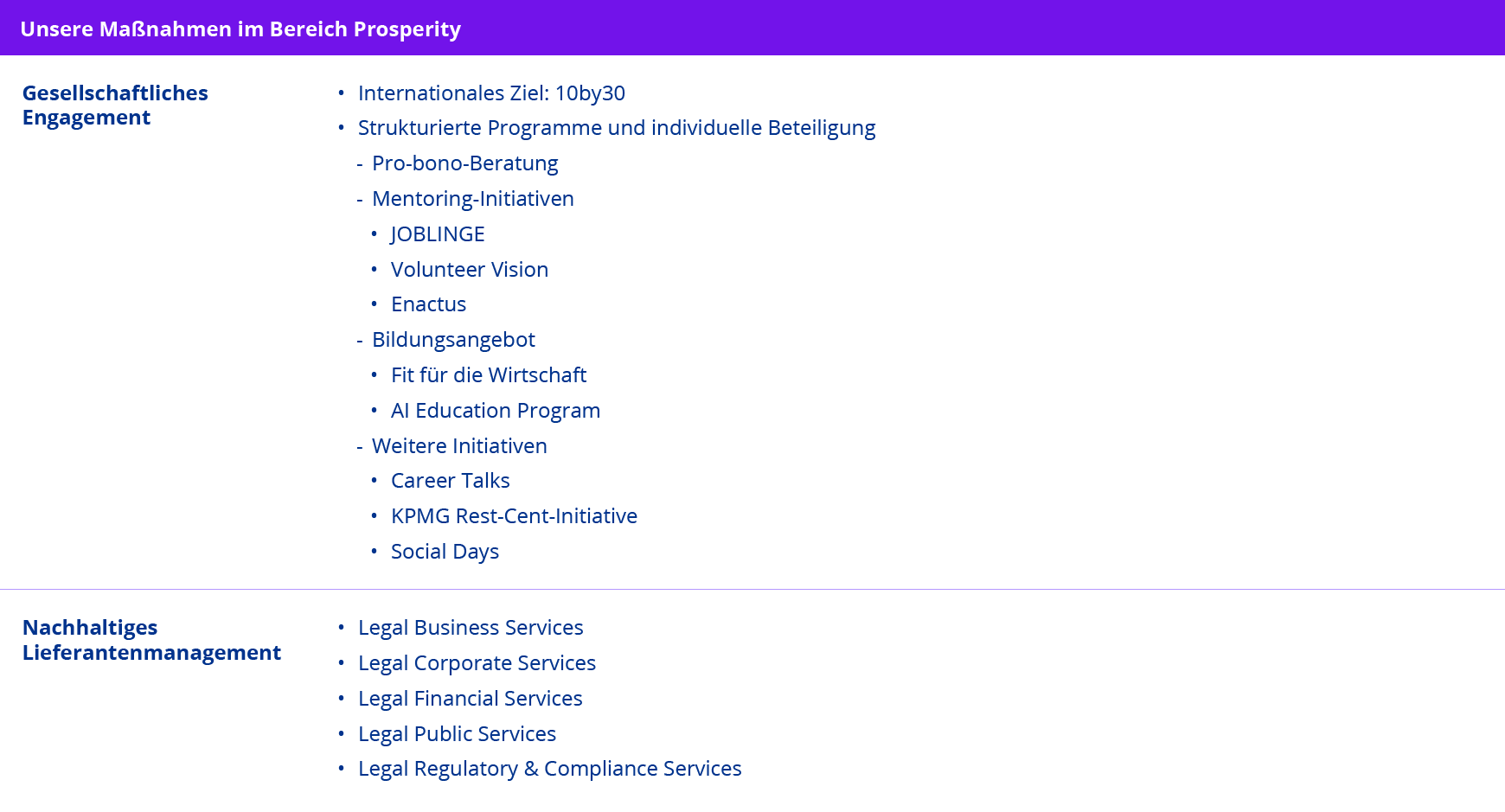Select 'Legal Regulatory & Compliance Services'
This screenshot has height=812, width=1505.
(x=549, y=769)
